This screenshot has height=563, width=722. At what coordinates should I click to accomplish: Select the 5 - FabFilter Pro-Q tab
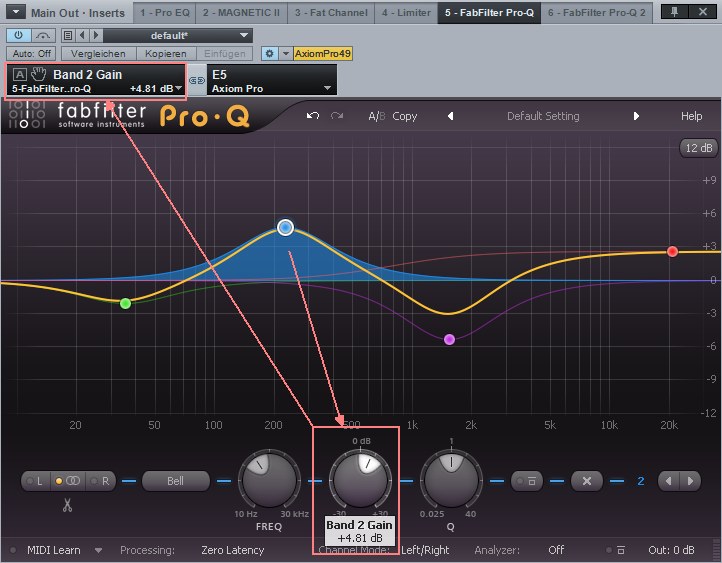[489, 12]
